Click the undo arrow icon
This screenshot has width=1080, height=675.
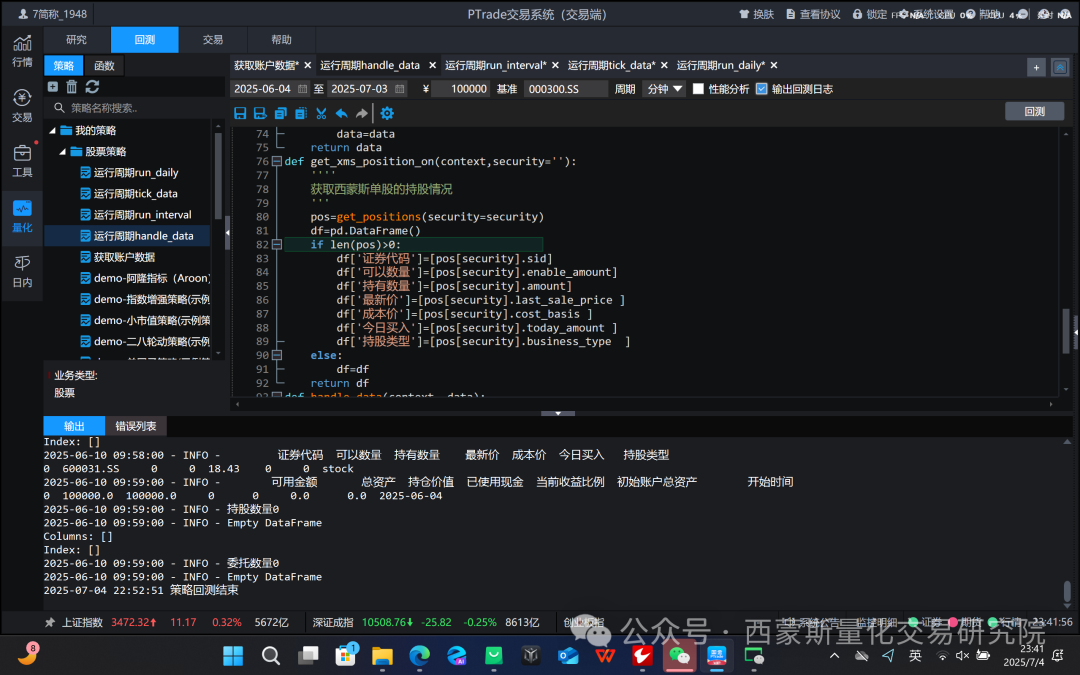pos(342,114)
